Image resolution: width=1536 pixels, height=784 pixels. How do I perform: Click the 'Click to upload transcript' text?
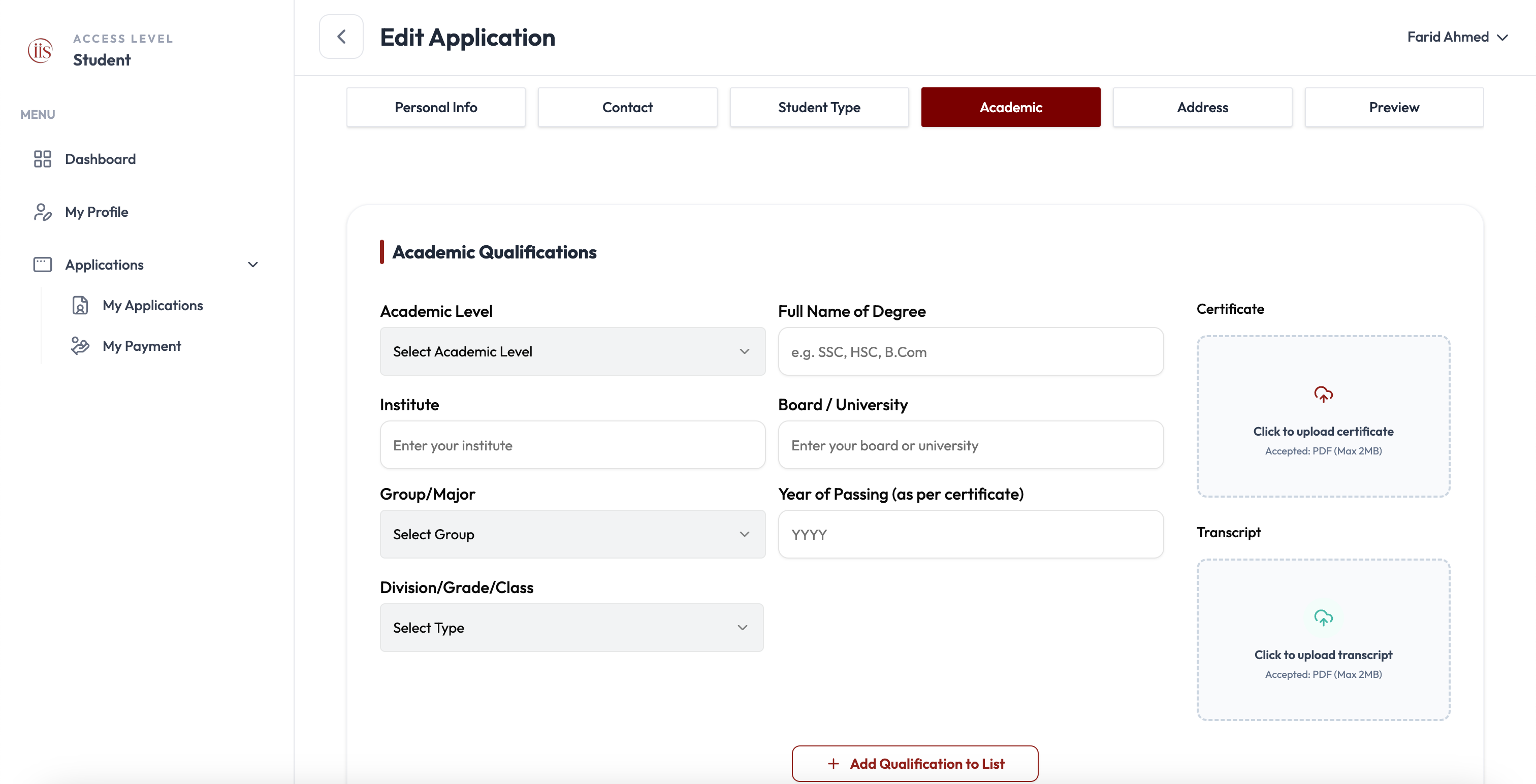click(1323, 655)
